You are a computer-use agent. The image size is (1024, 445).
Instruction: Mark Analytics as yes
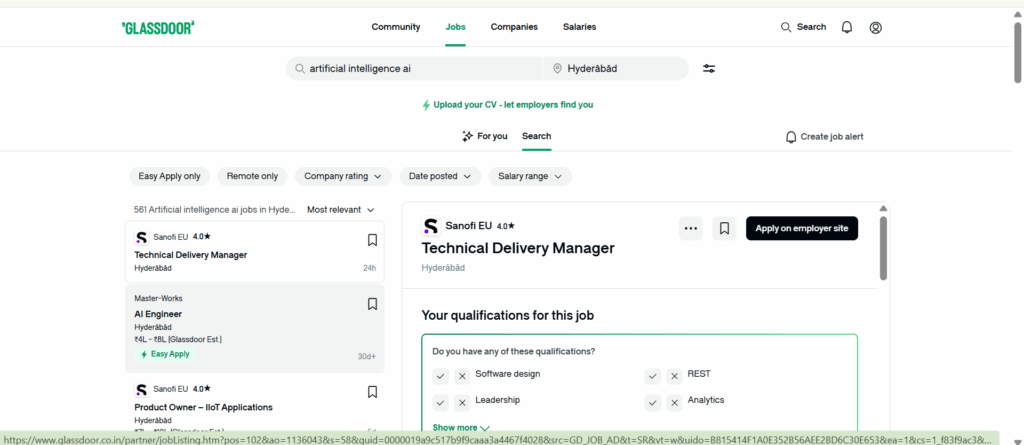tap(653, 403)
